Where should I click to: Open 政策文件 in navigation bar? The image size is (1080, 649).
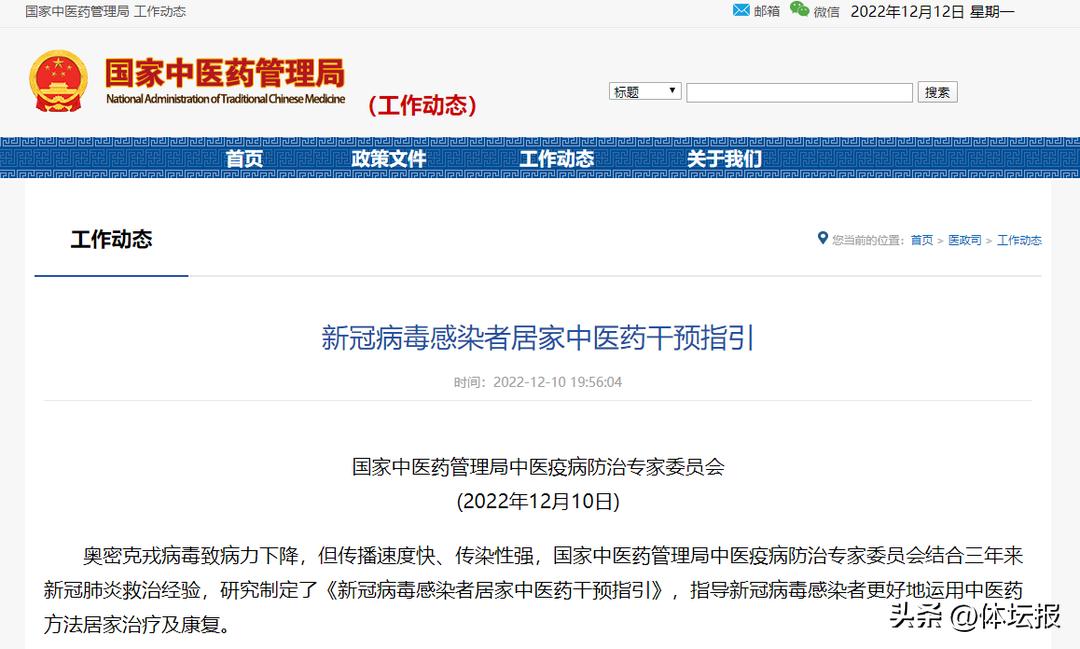(389, 159)
